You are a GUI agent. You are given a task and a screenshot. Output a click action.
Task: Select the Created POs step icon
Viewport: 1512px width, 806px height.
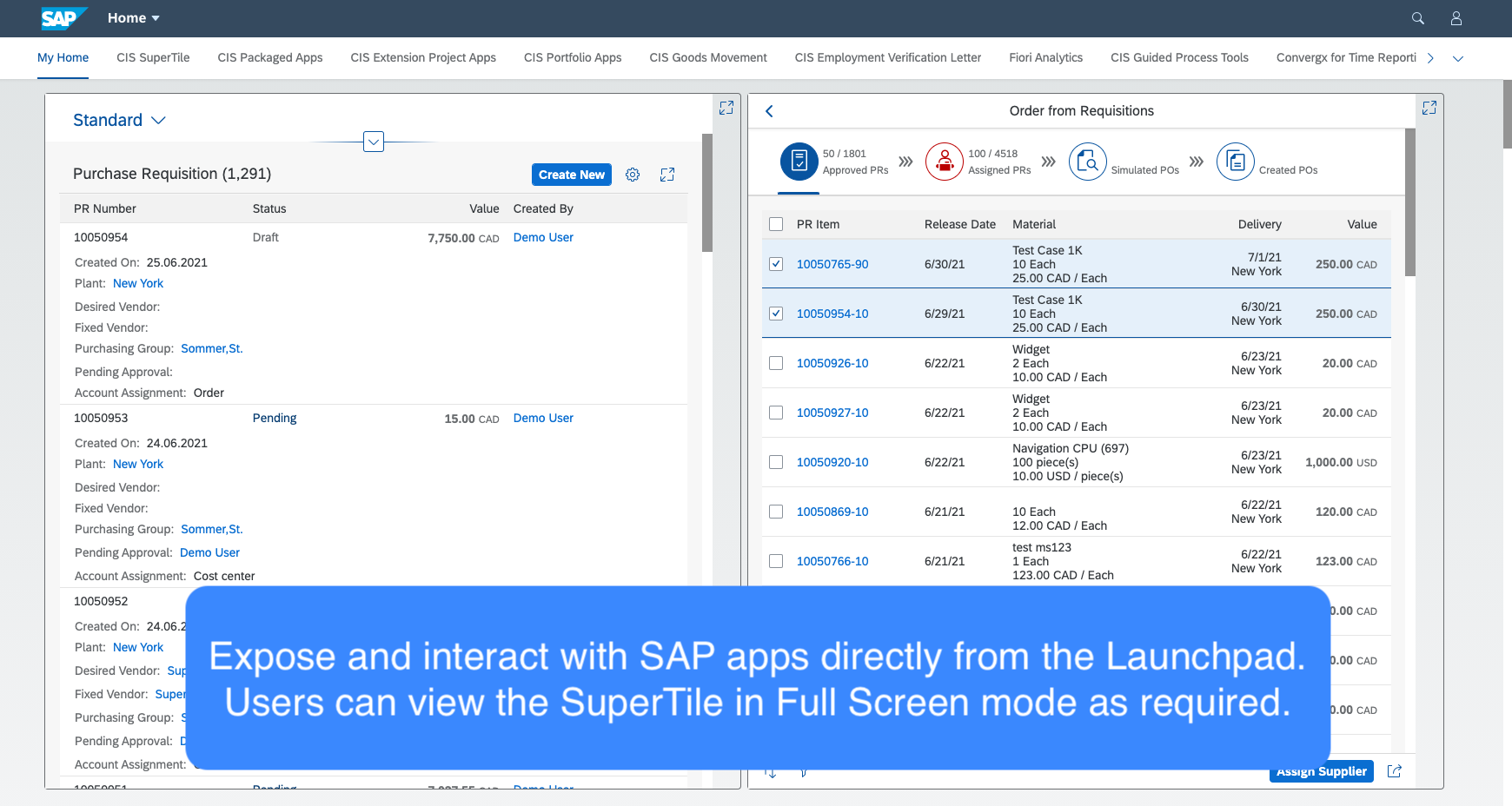(x=1236, y=162)
